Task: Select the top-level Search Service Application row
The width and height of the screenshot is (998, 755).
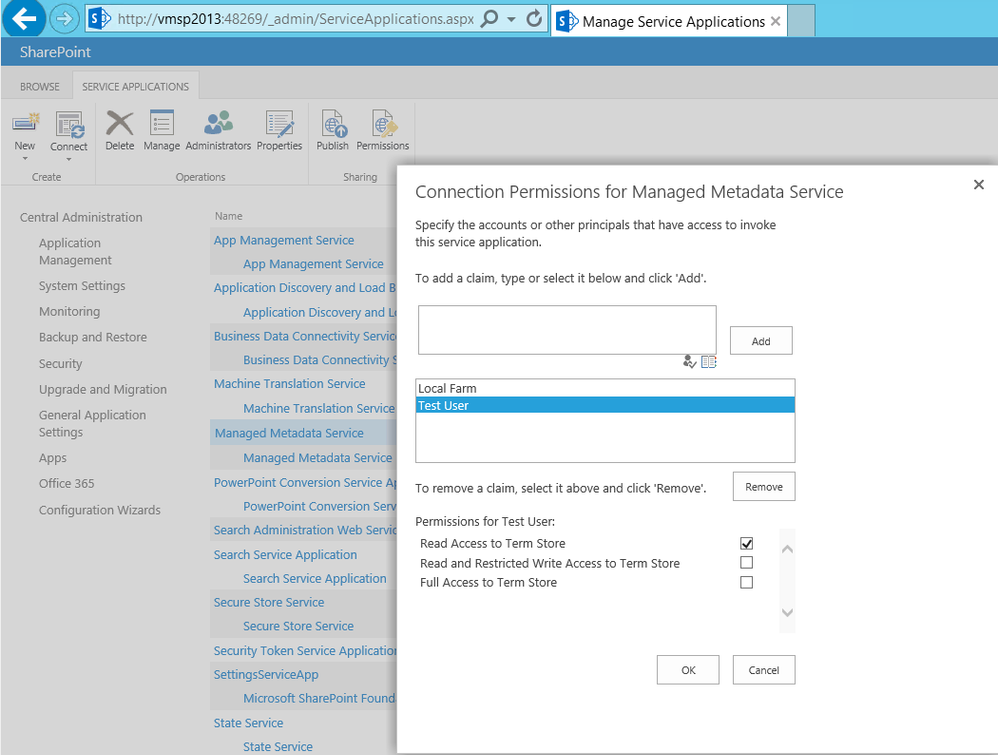Action: [x=285, y=554]
